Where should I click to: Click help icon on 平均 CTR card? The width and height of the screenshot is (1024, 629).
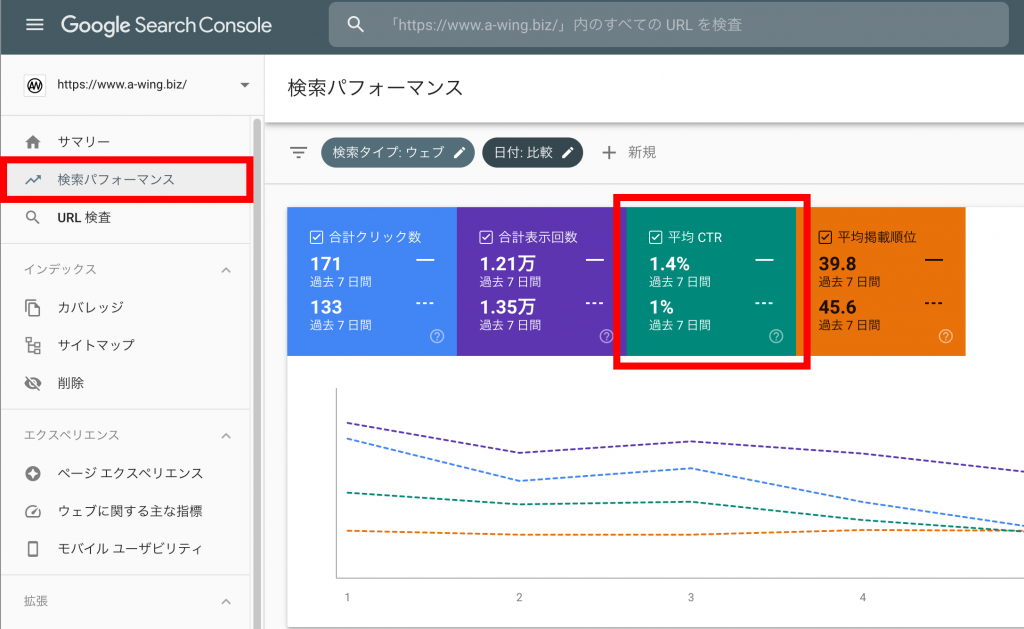pyautogui.click(x=776, y=336)
